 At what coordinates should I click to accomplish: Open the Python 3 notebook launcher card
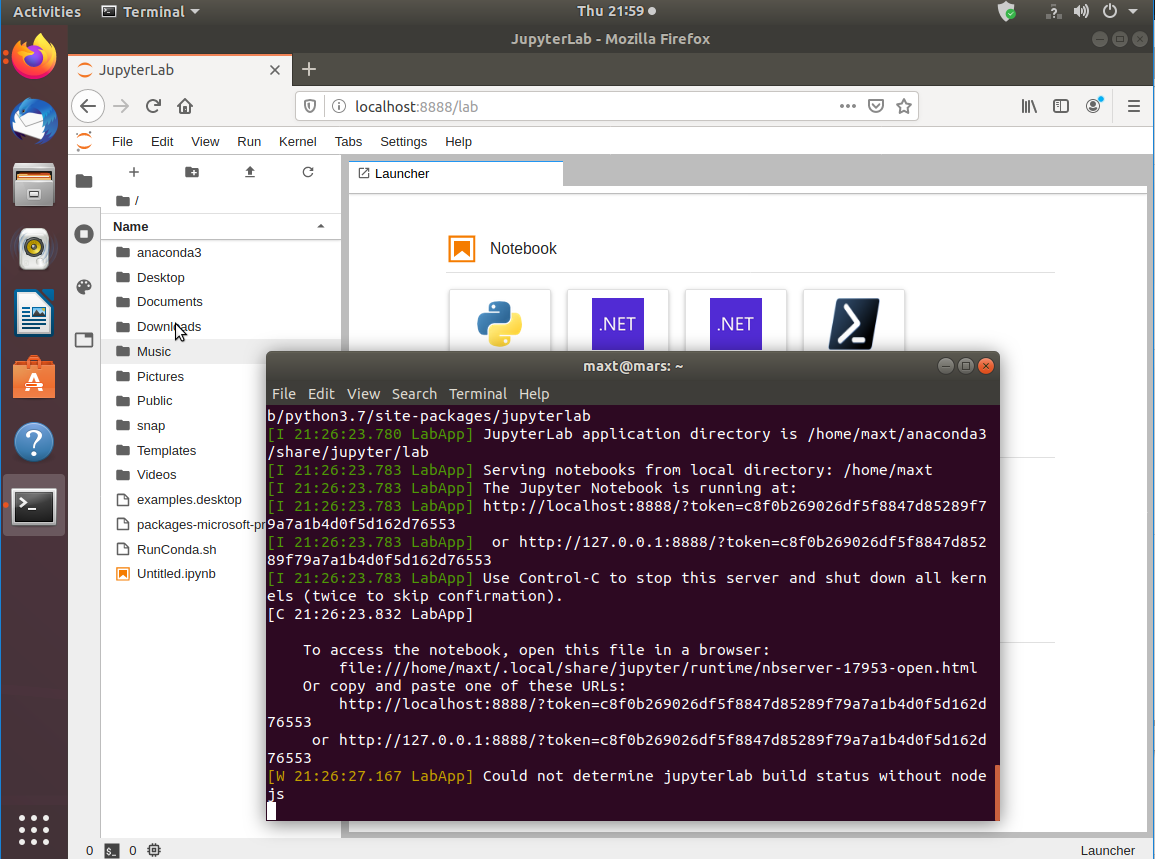tap(499, 323)
